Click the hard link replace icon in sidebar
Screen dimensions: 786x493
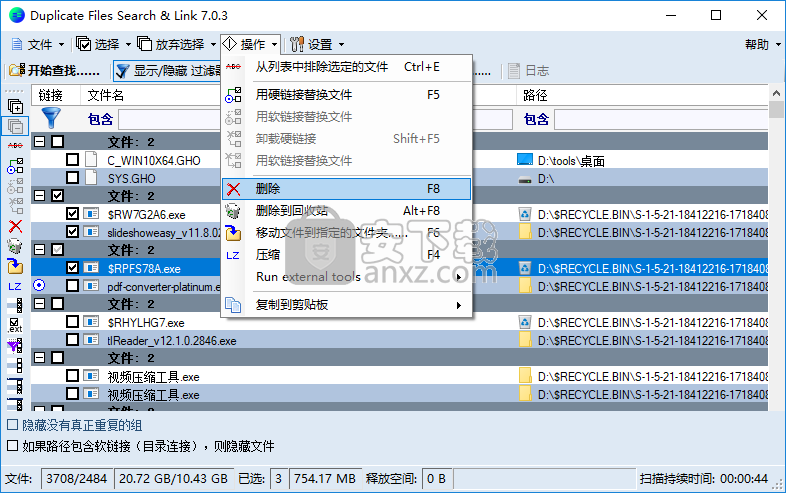[x=15, y=166]
